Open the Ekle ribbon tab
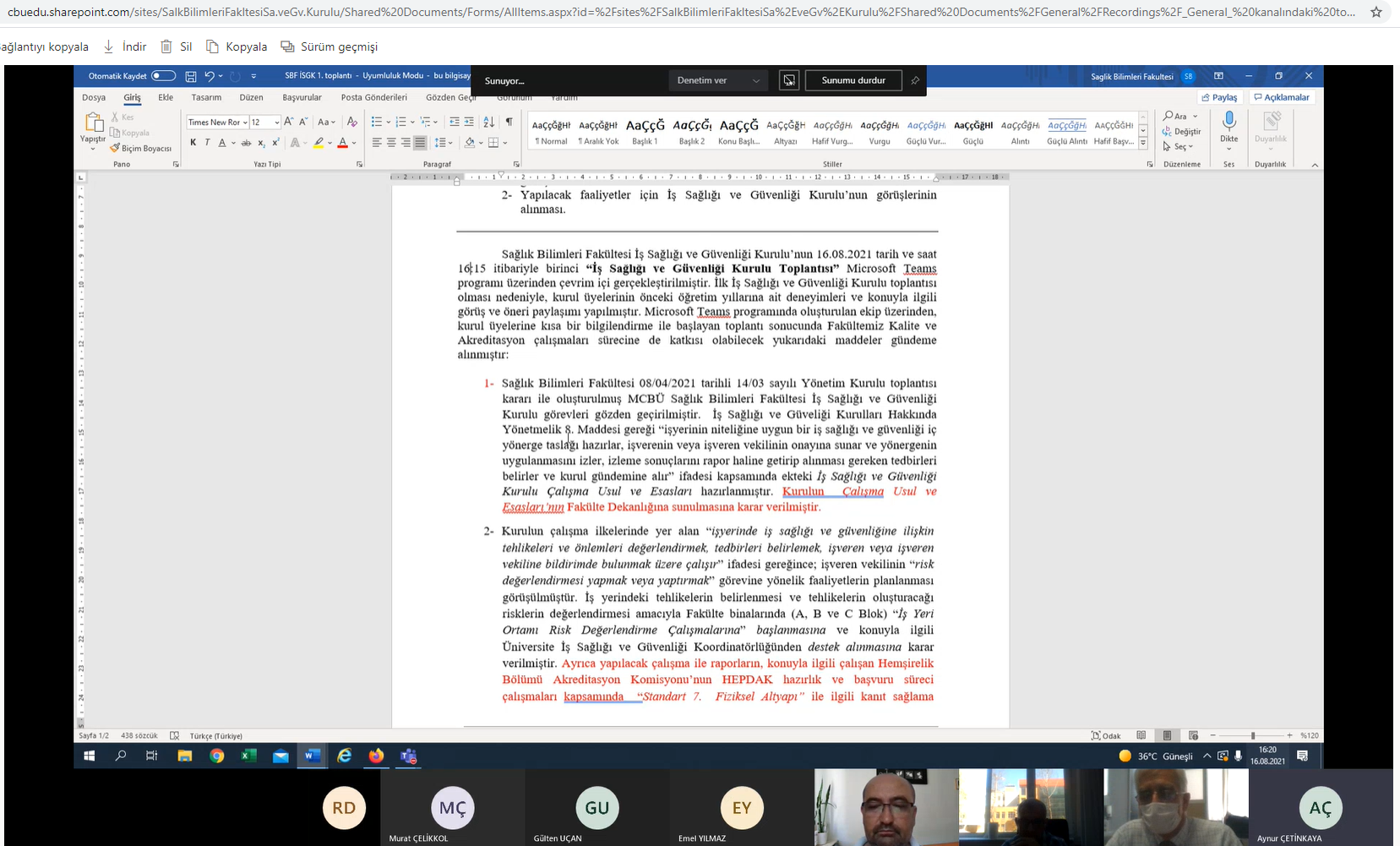Image resolution: width=1400 pixels, height=846 pixels. pyautogui.click(x=166, y=97)
